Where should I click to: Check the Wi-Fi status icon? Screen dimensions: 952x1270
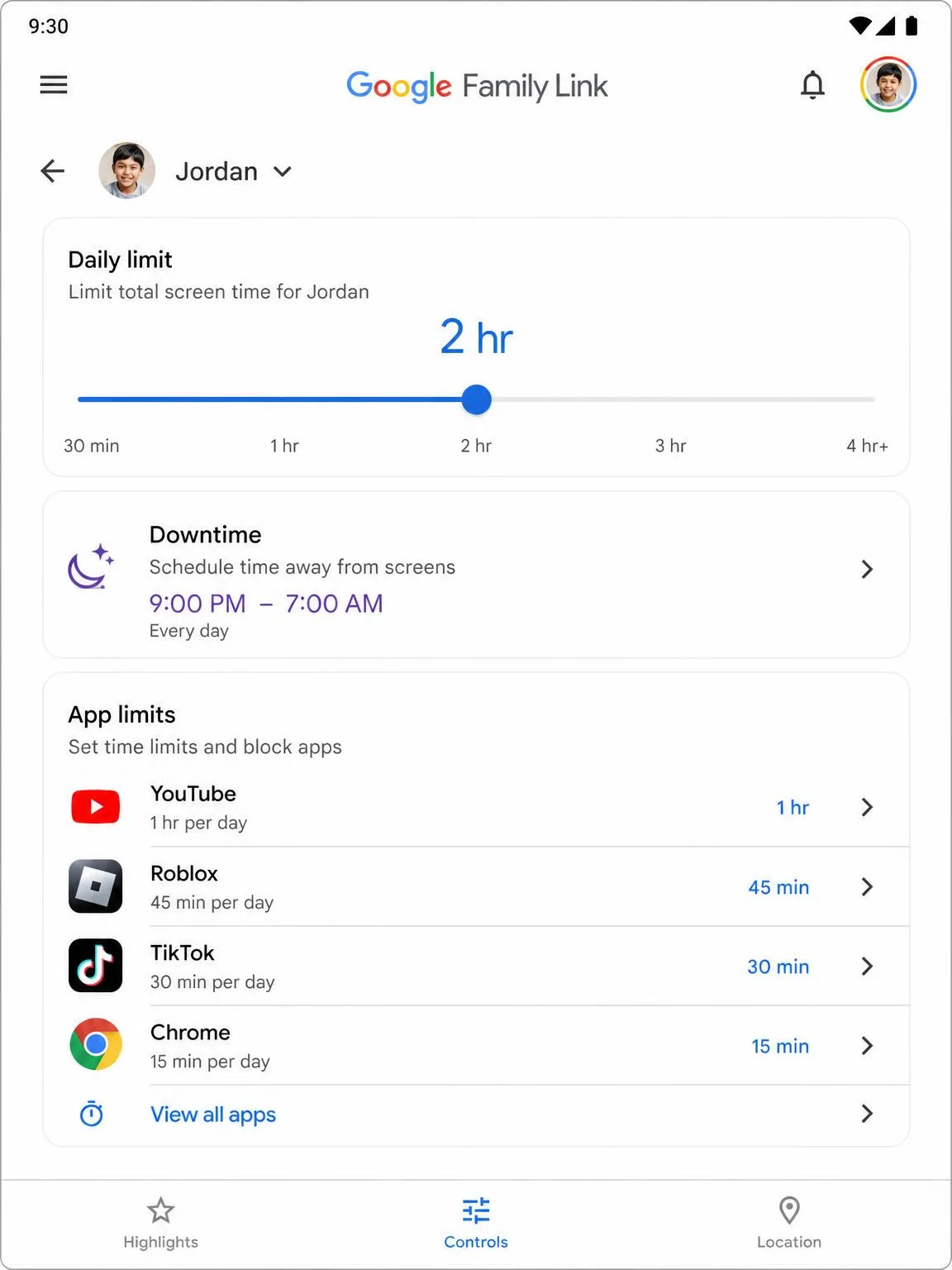[860, 26]
